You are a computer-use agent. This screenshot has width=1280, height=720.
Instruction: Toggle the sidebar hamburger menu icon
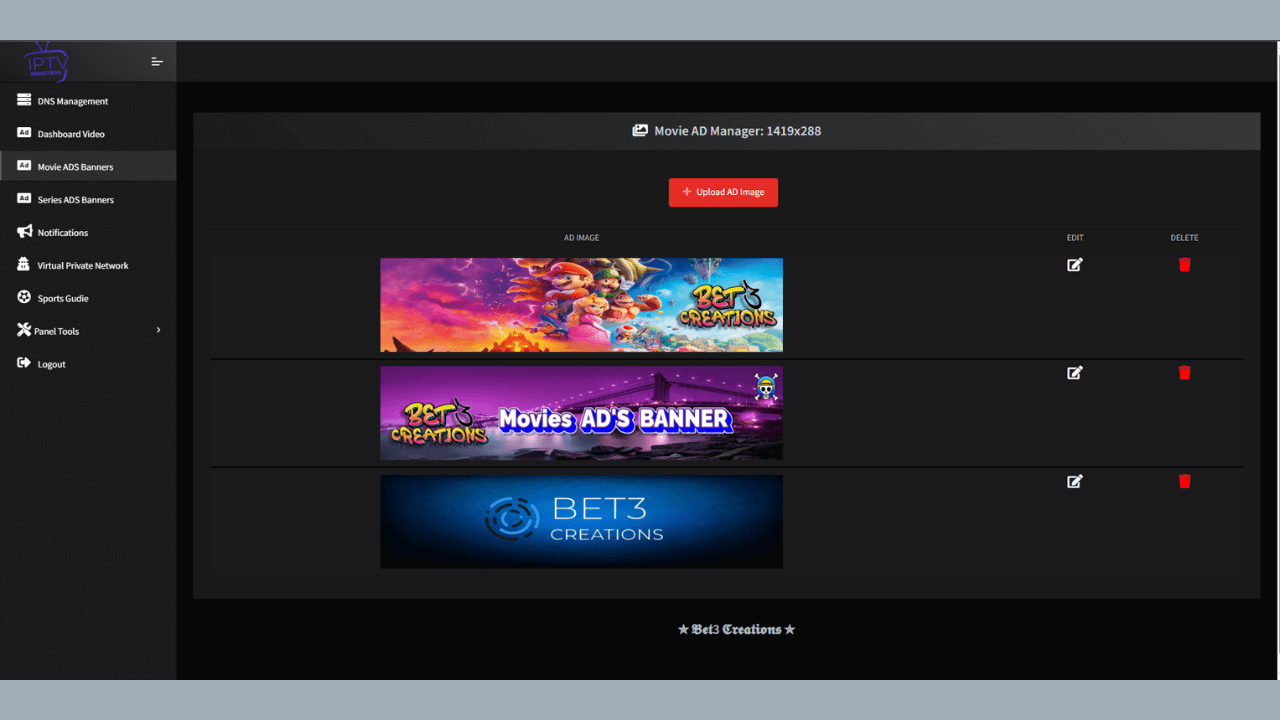click(x=157, y=62)
